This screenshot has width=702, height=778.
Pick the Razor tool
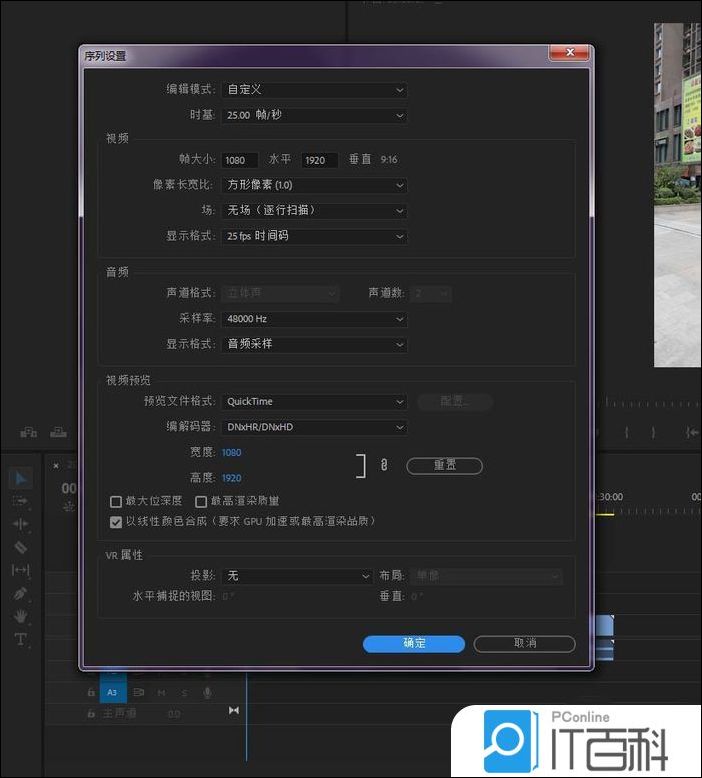point(21,547)
